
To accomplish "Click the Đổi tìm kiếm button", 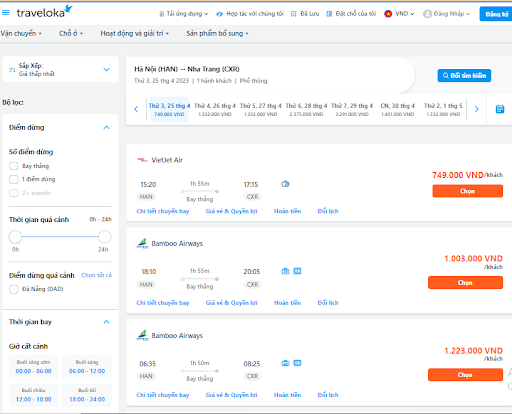I will (x=464, y=76).
